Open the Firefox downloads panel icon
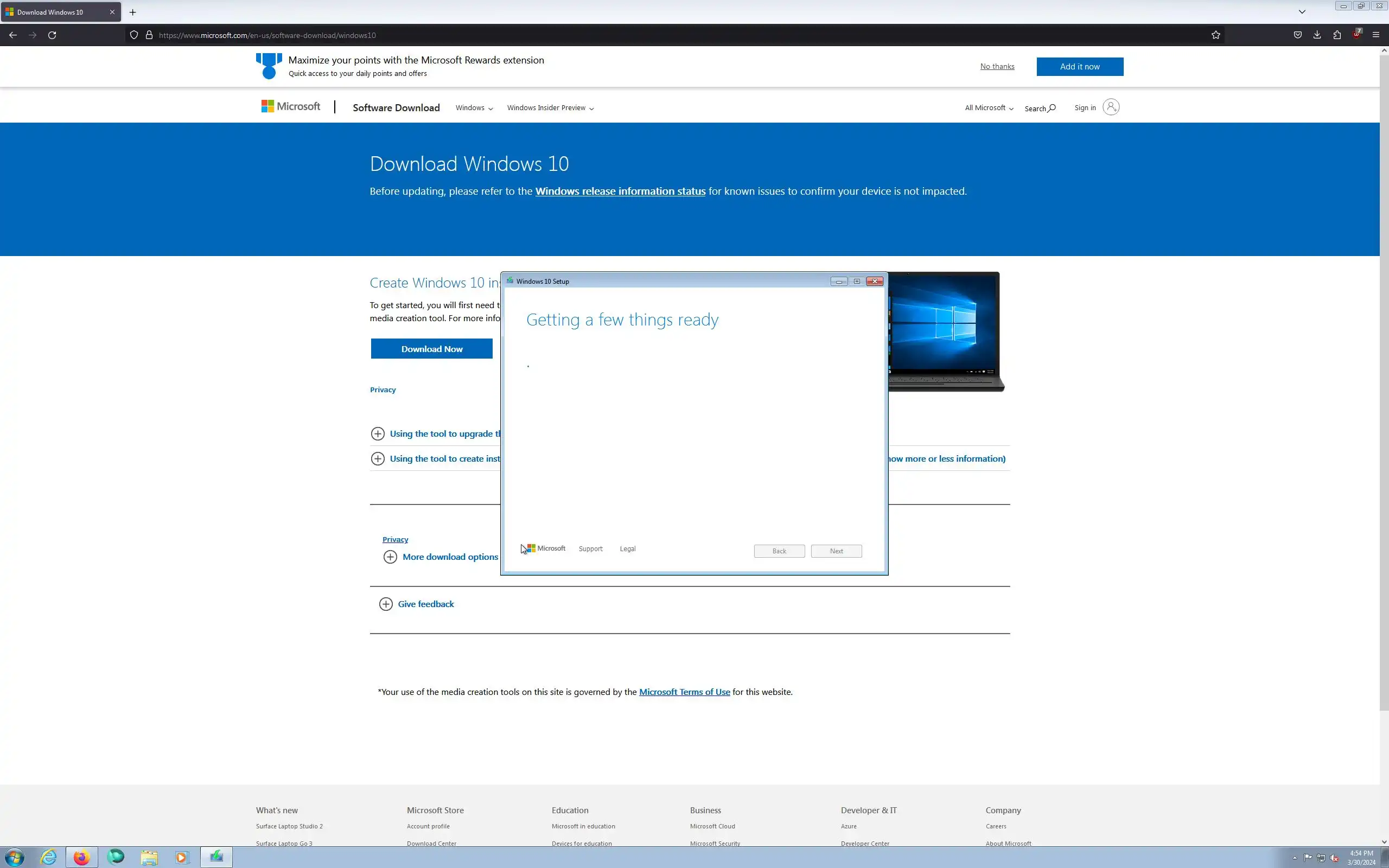This screenshot has height=868, width=1389. coord(1317,35)
